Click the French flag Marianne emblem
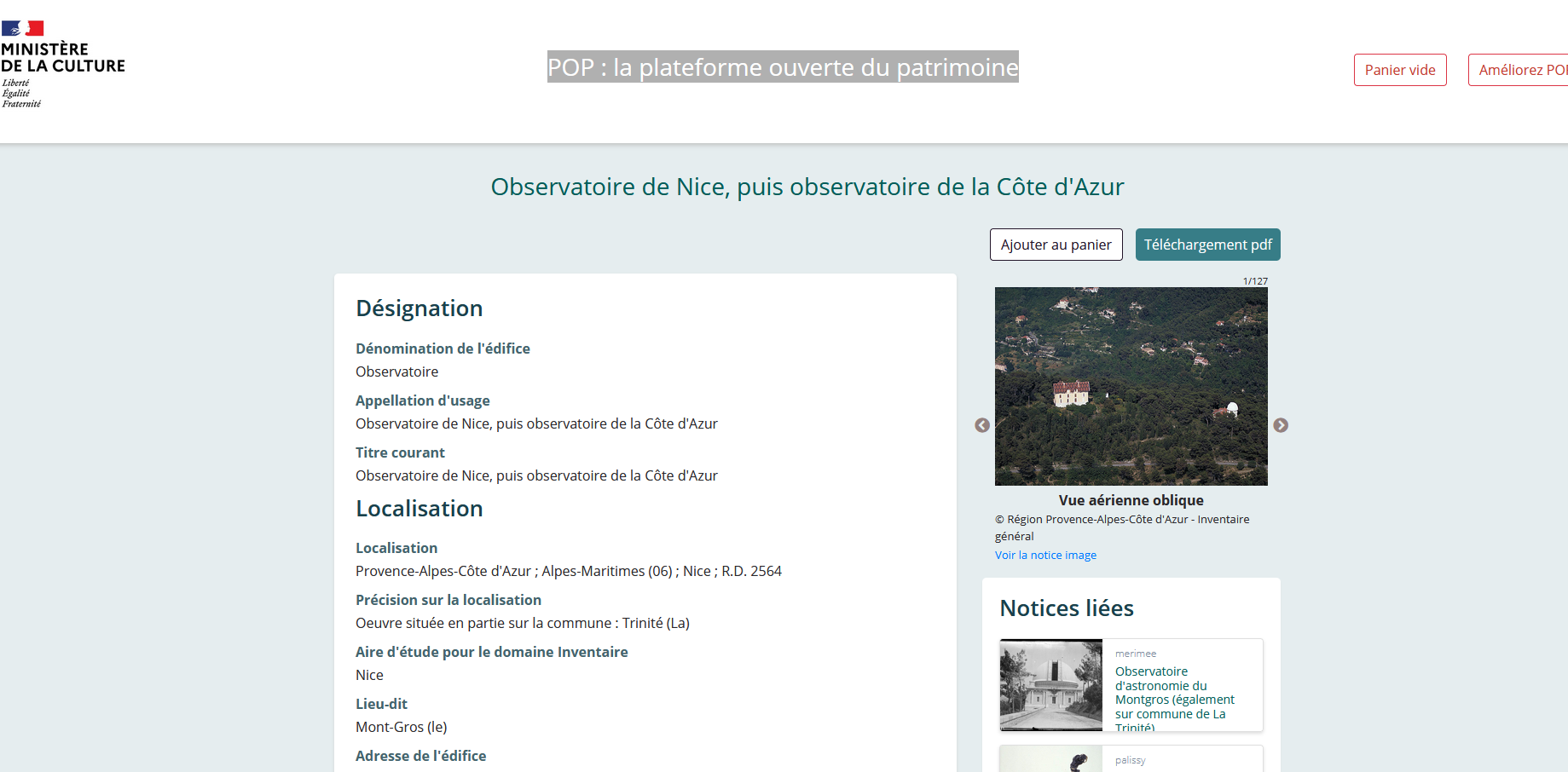Screen dimensions: 1568x772 click(x=23, y=28)
